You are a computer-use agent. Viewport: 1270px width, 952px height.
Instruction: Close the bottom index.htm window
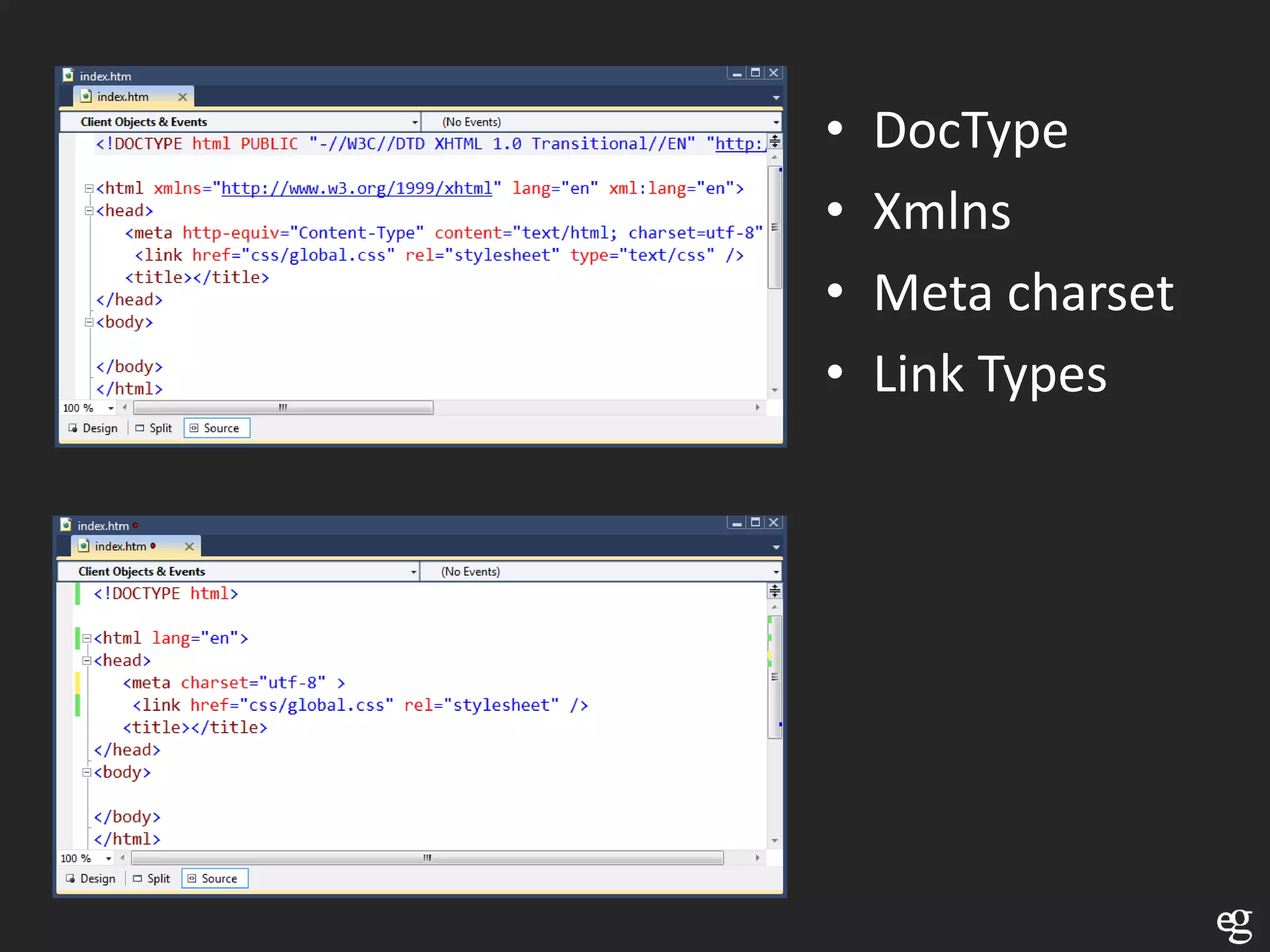(773, 522)
